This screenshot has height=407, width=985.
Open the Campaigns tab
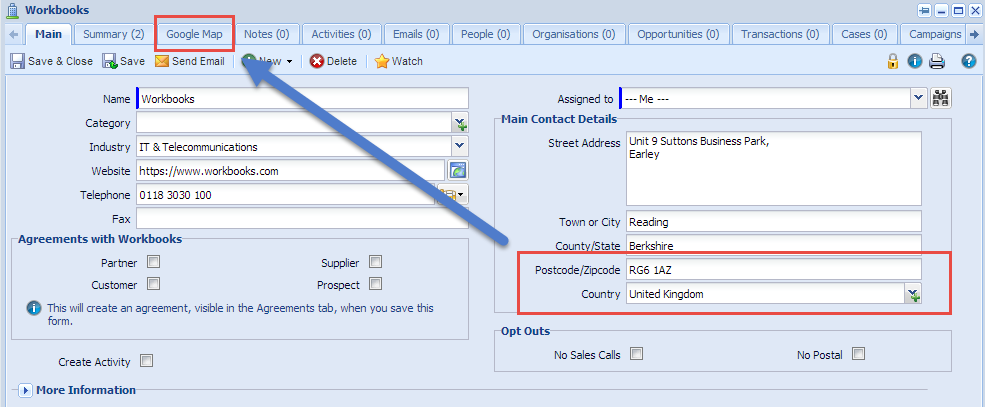pos(935,35)
